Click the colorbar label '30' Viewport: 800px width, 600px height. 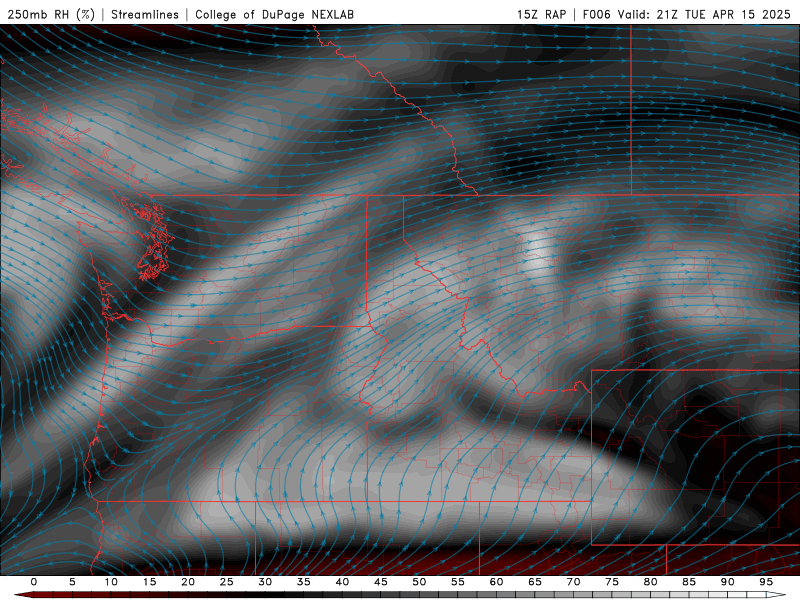tap(265, 582)
